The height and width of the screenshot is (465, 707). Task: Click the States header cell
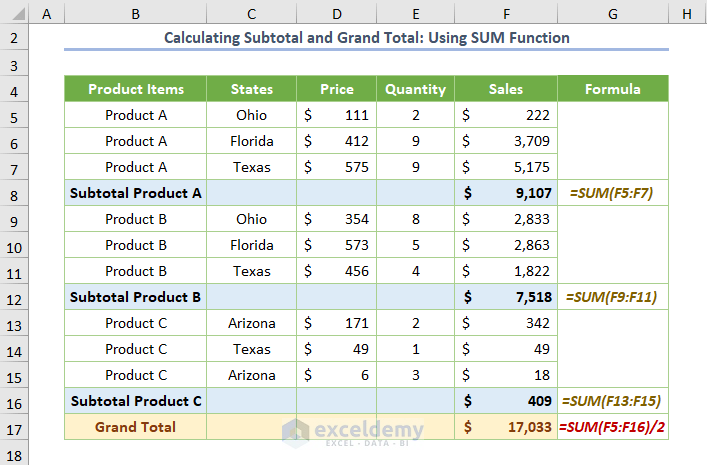(x=251, y=89)
